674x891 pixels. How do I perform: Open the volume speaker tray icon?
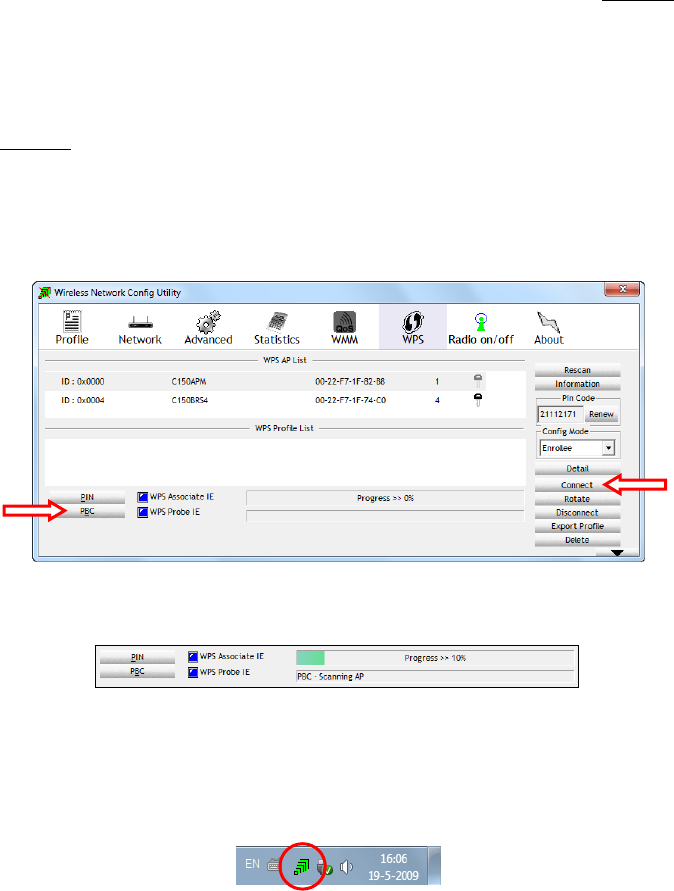click(x=346, y=867)
